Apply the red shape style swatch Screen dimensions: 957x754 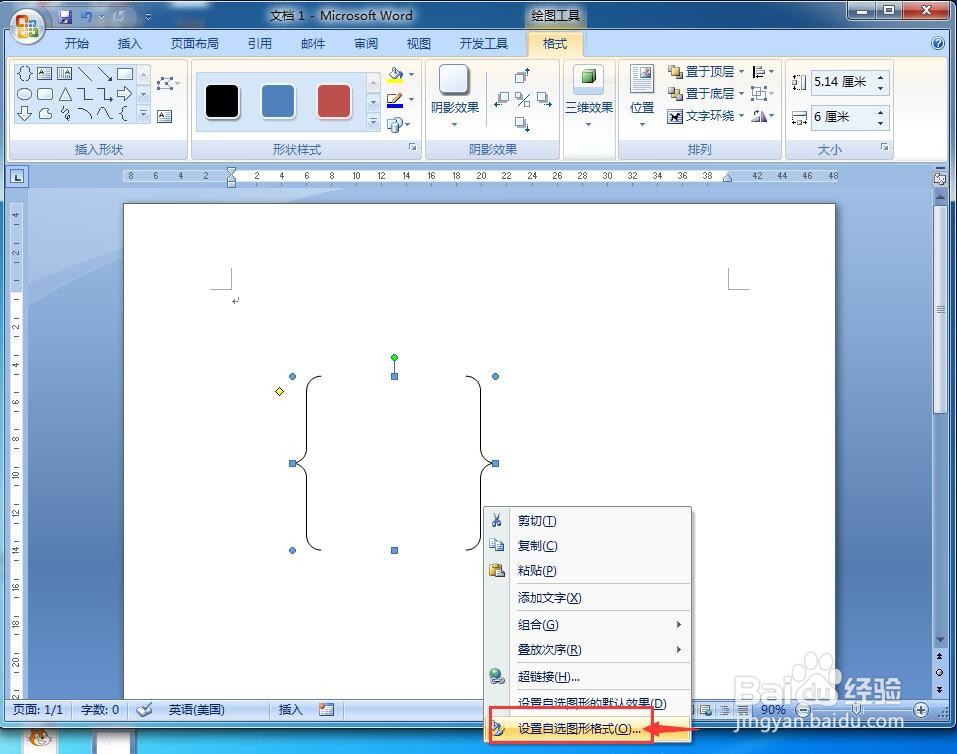[x=334, y=101]
